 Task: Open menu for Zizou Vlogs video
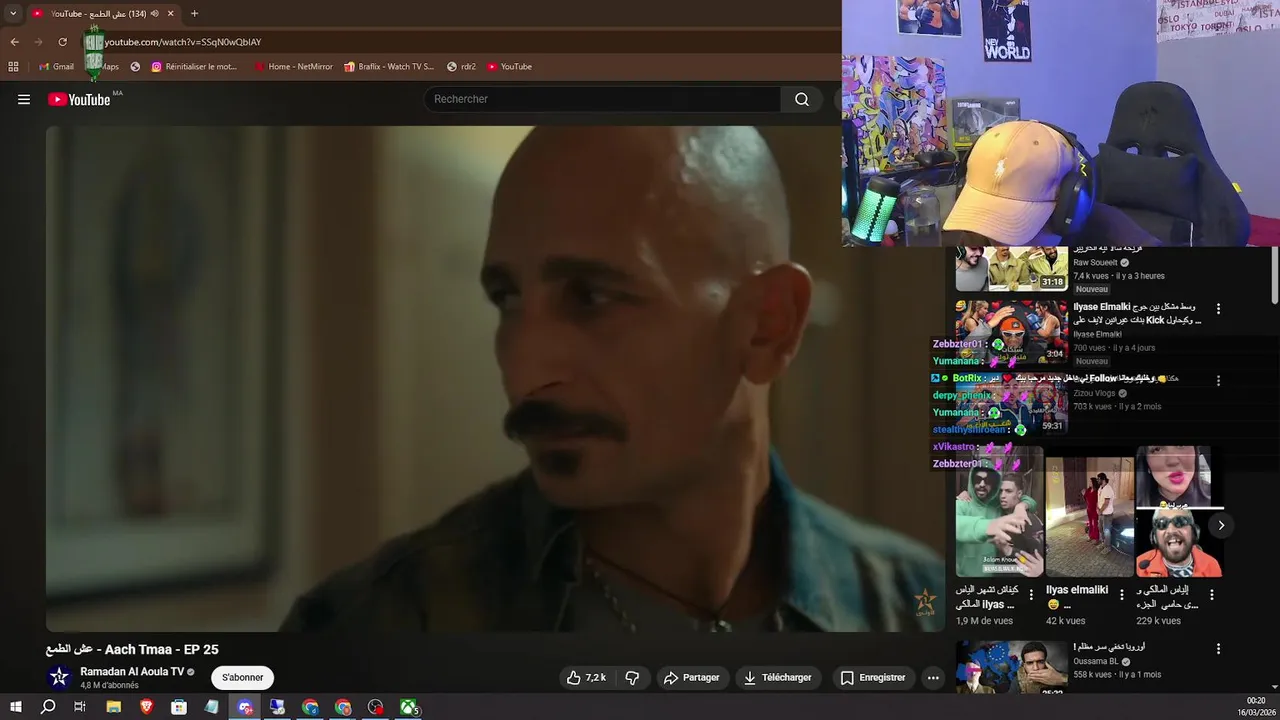tap(1218, 381)
